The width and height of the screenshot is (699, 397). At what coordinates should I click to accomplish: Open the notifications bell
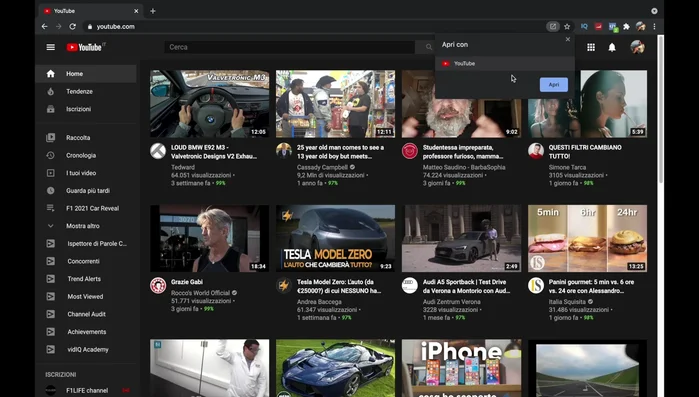(612, 47)
